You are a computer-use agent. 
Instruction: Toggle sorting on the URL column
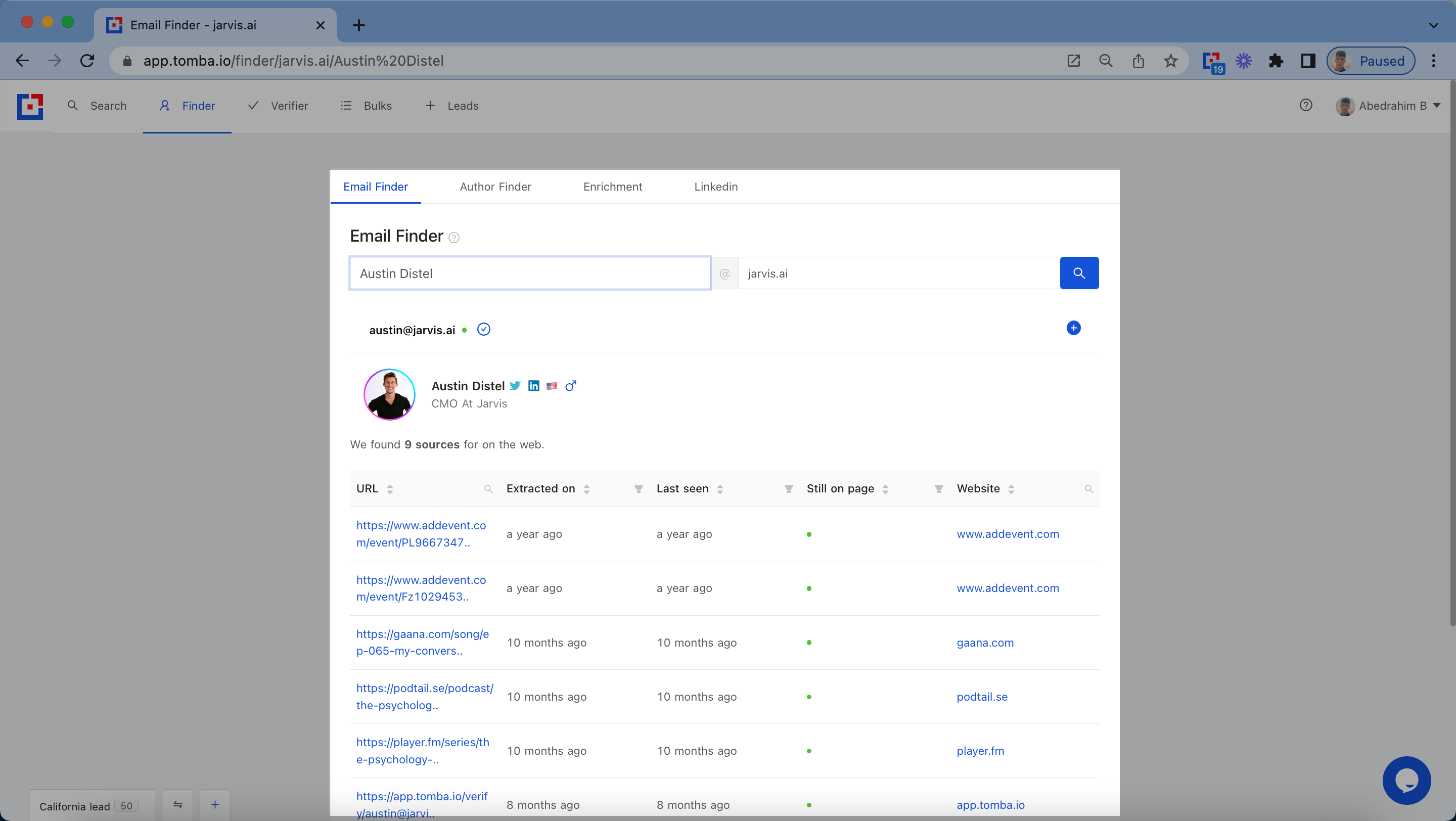390,489
